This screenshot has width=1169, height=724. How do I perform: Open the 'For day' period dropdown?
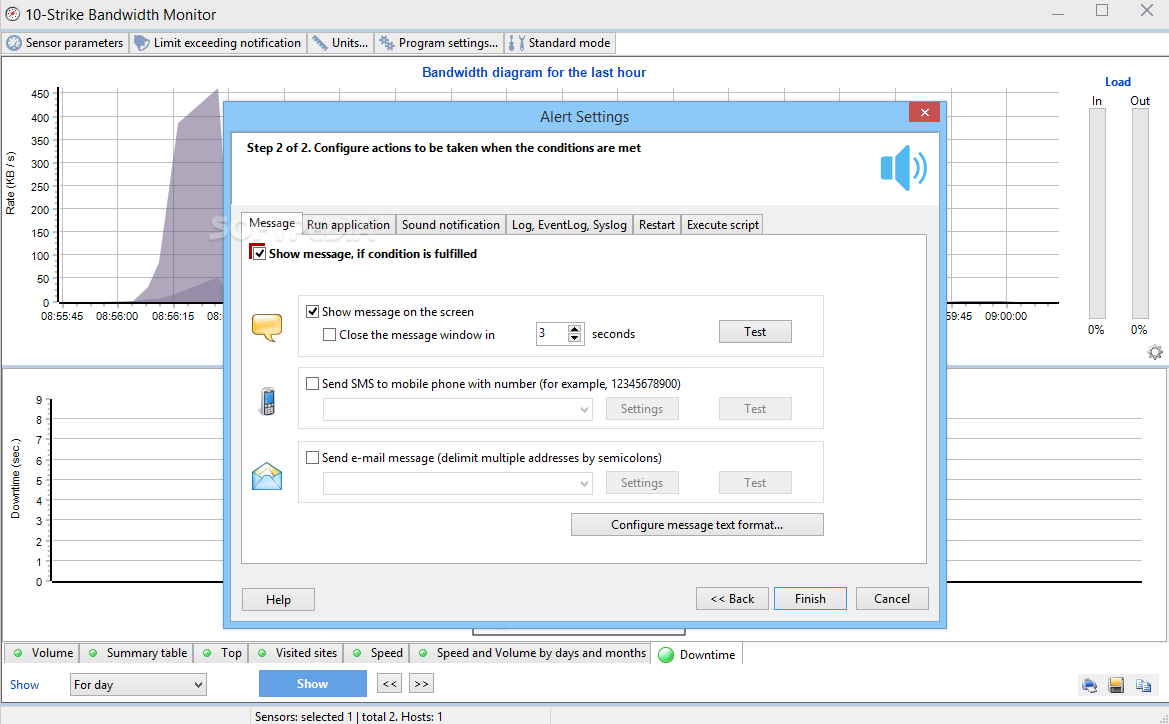[138, 684]
